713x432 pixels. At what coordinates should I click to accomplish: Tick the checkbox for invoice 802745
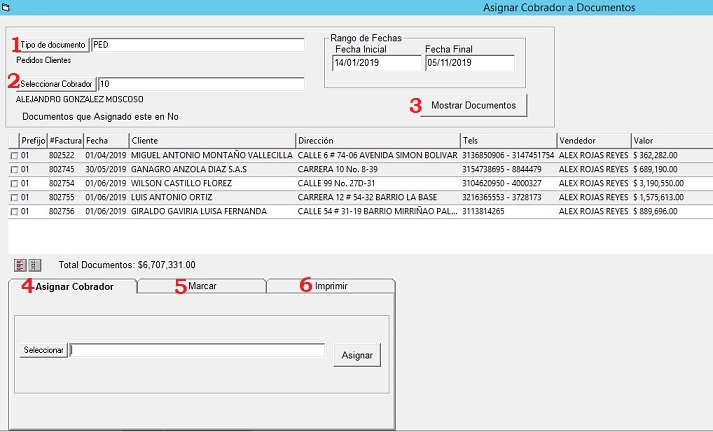pyautogui.click(x=14, y=170)
